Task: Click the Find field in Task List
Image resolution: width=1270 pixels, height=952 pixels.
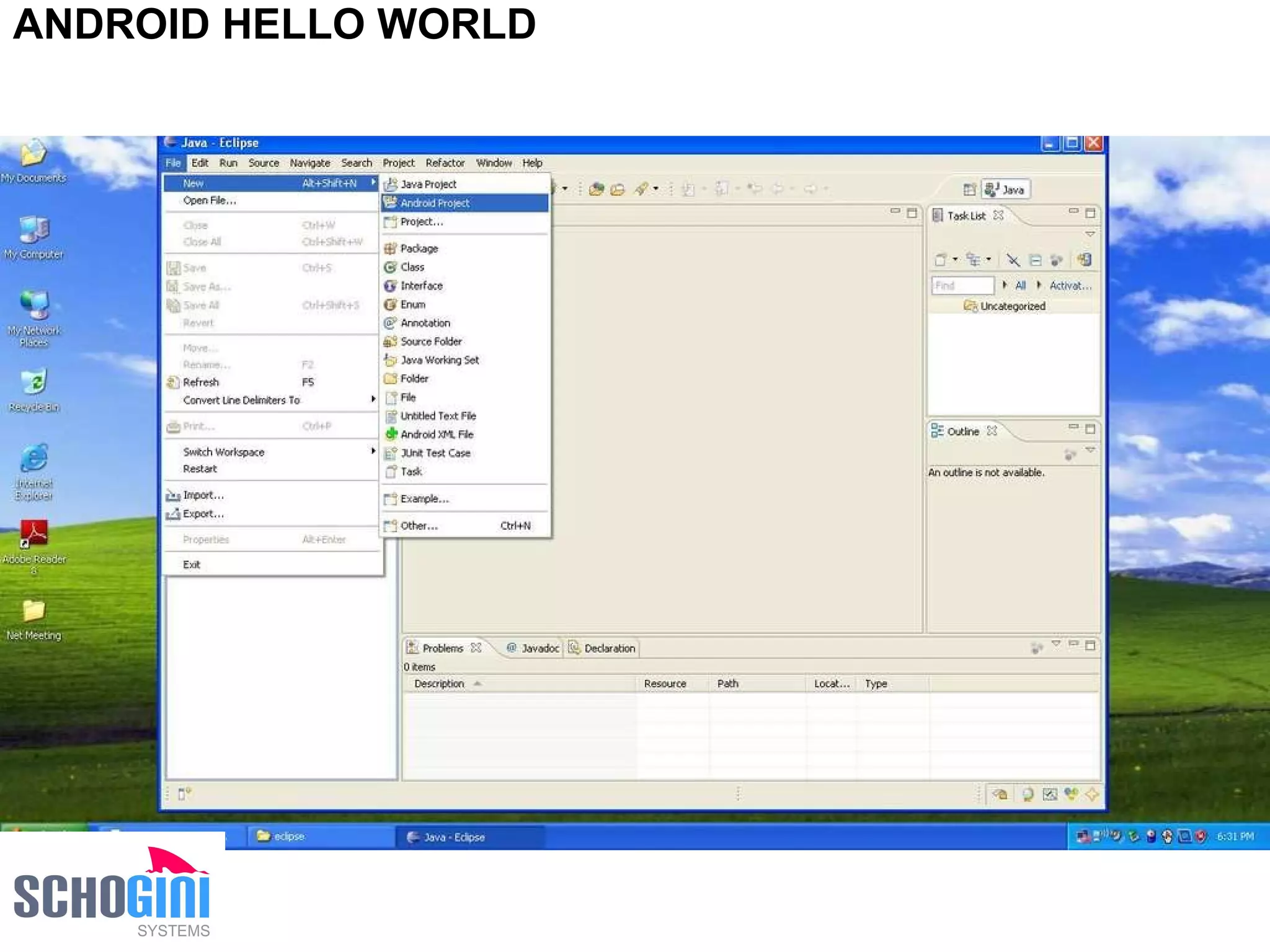Action: [x=962, y=286]
